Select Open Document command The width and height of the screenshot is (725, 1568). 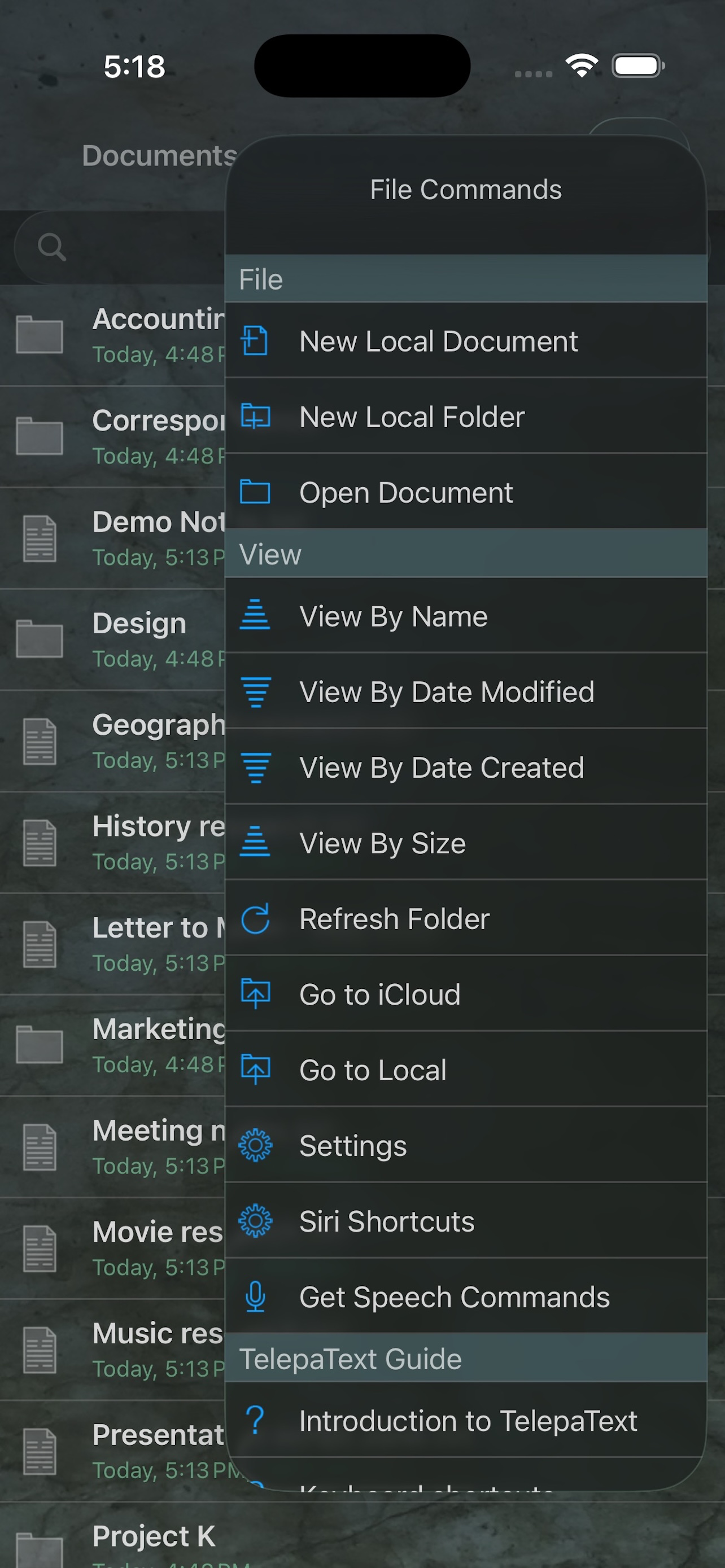(x=466, y=492)
